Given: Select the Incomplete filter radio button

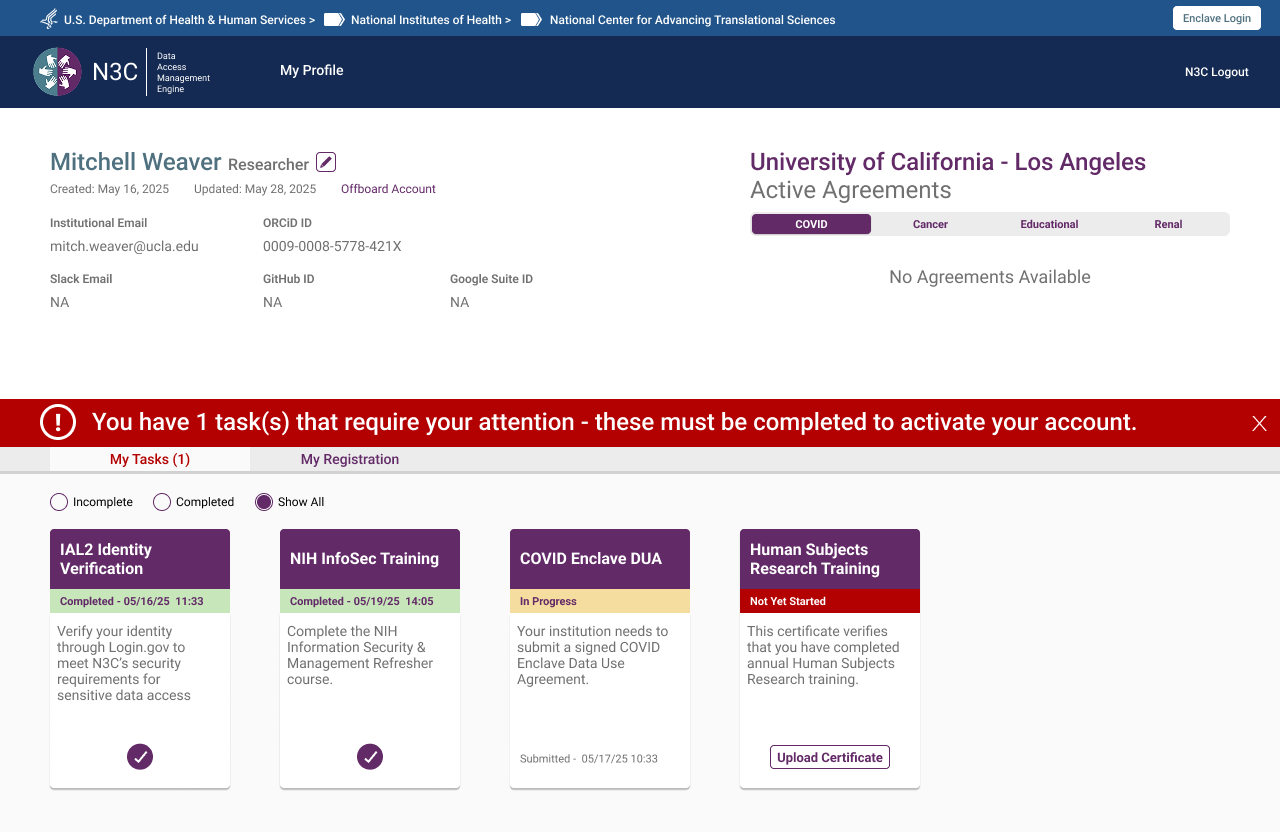Looking at the screenshot, I should coord(58,502).
